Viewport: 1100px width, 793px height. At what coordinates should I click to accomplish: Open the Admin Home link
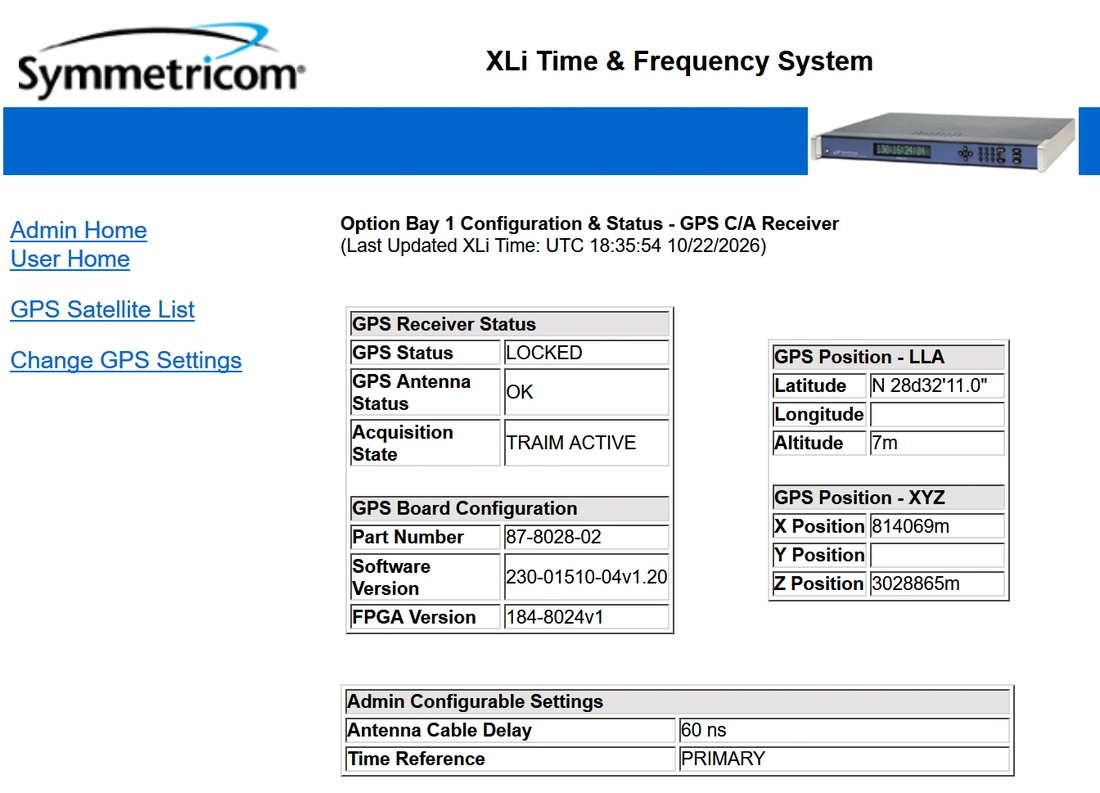click(x=79, y=230)
